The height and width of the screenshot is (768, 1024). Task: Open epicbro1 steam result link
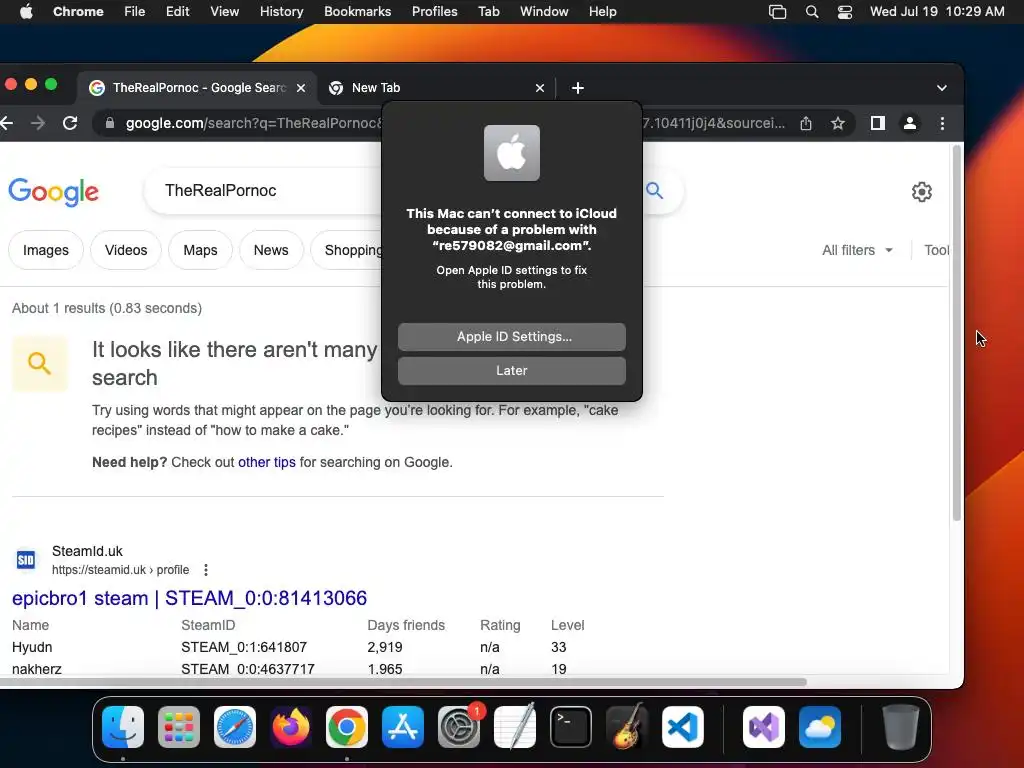click(x=189, y=598)
